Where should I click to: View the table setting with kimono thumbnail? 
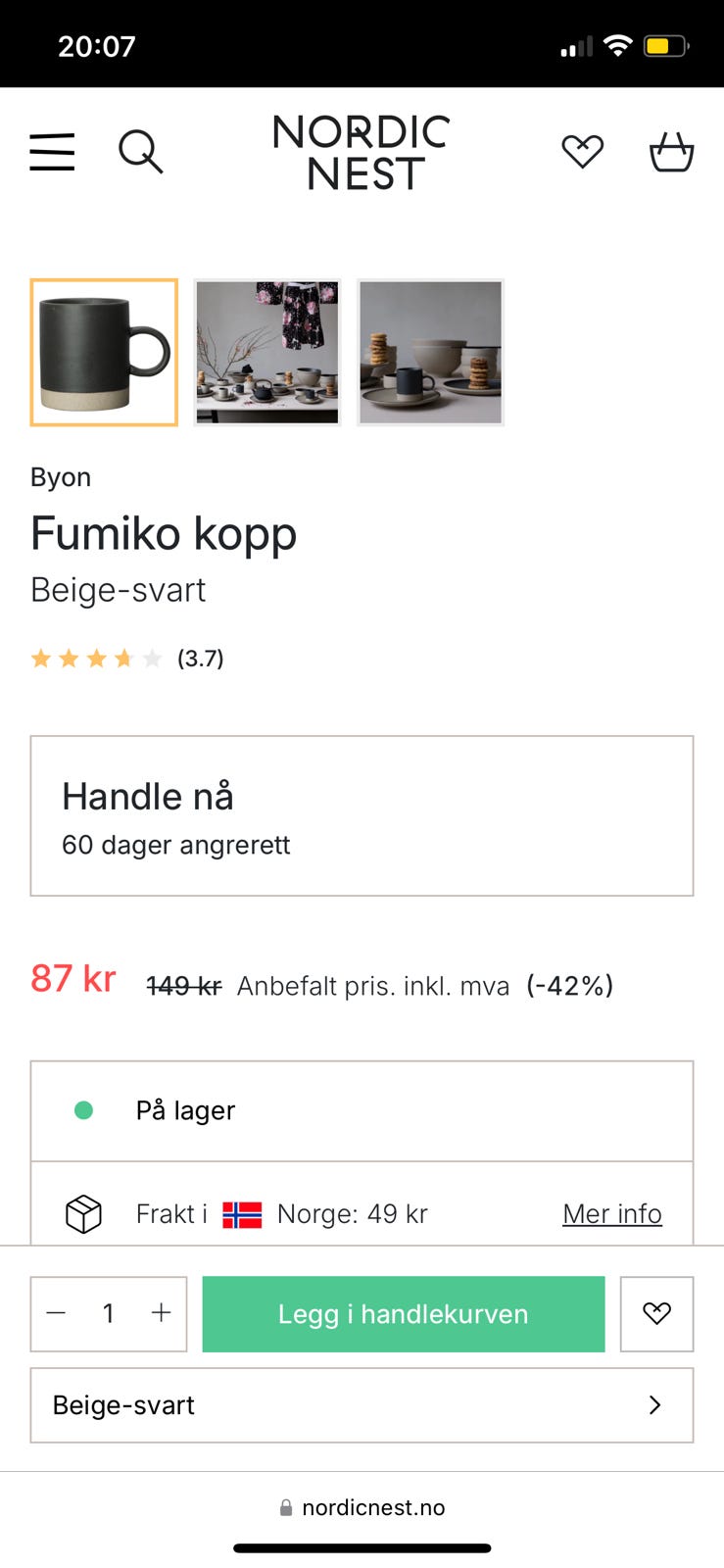(x=267, y=353)
